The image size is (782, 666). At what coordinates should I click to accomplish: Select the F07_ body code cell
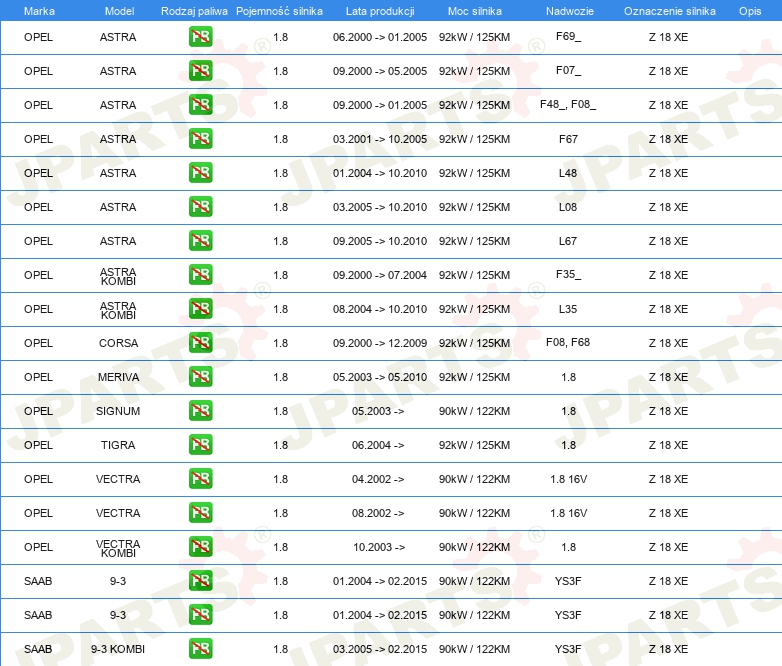[568, 70]
